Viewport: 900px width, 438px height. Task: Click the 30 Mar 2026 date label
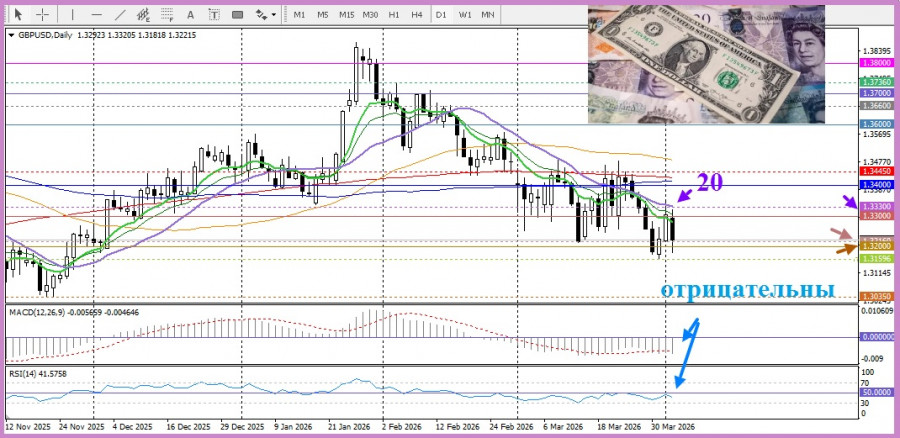tap(673, 428)
